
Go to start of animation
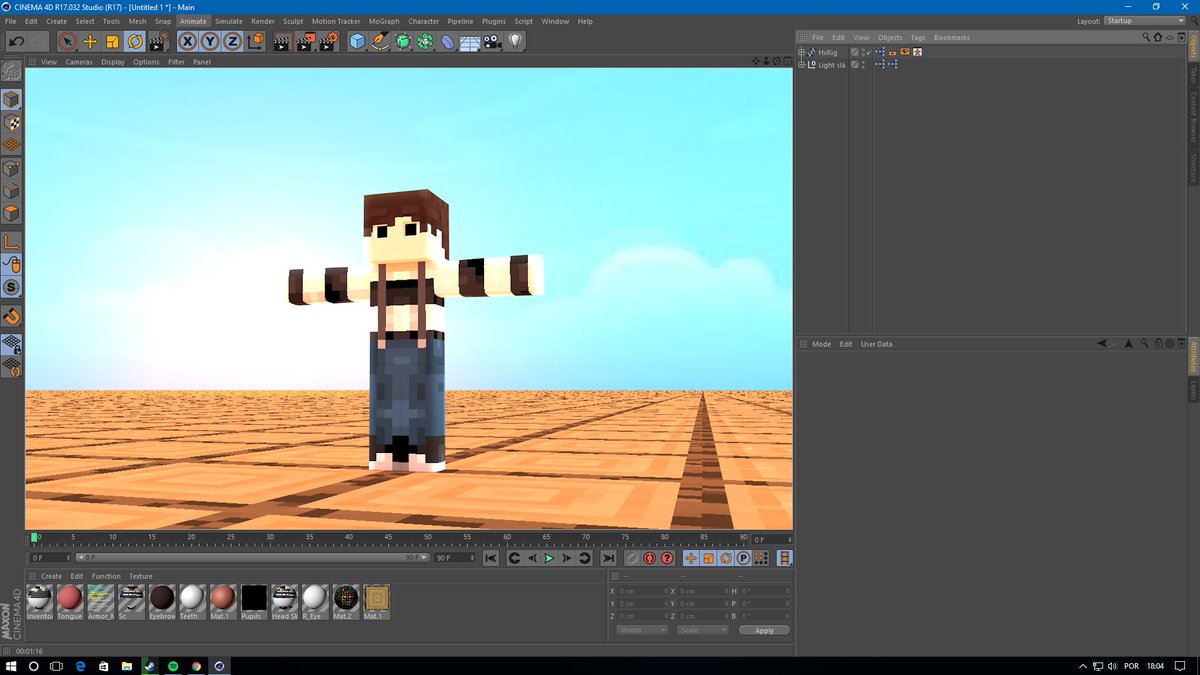[x=491, y=558]
